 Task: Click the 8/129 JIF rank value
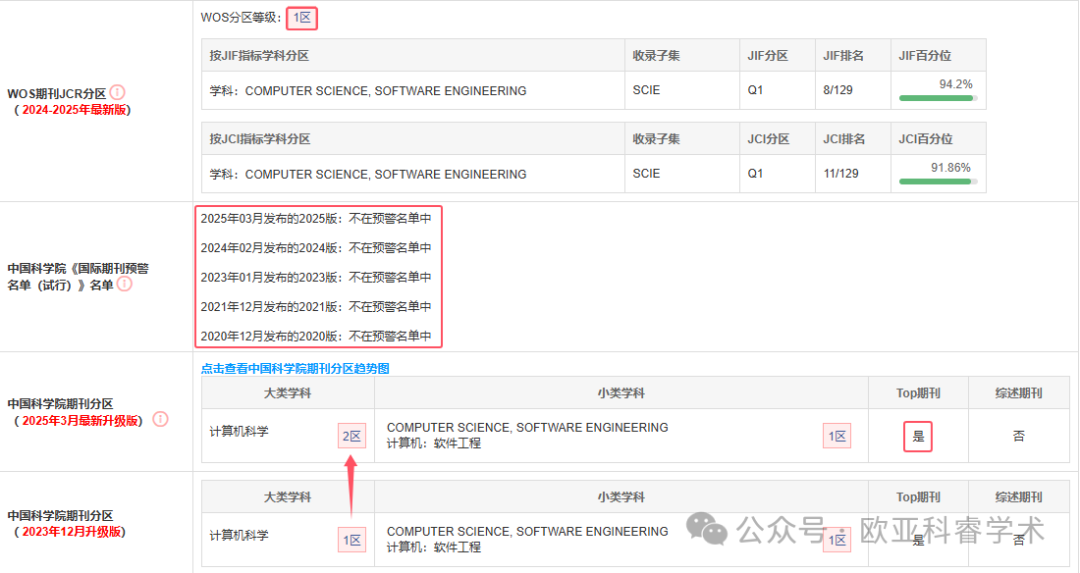[838, 90]
